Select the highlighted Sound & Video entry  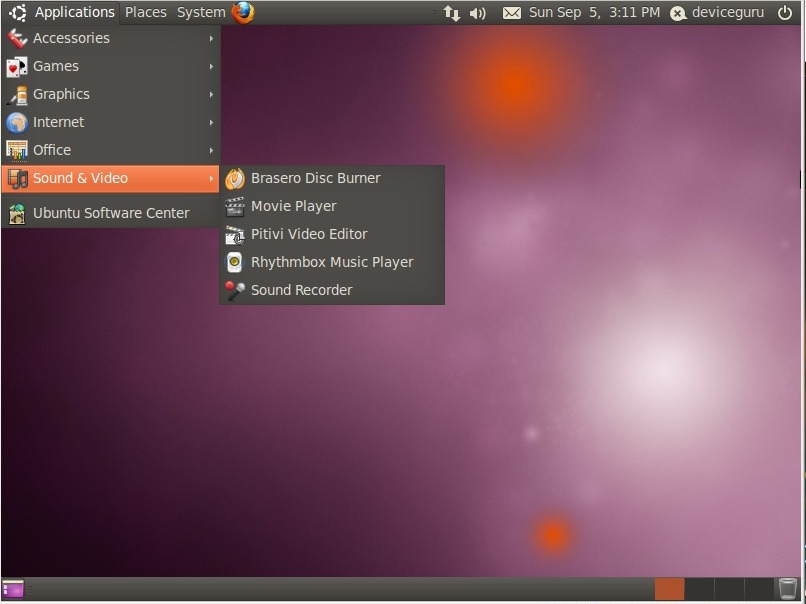(x=111, y=178)
